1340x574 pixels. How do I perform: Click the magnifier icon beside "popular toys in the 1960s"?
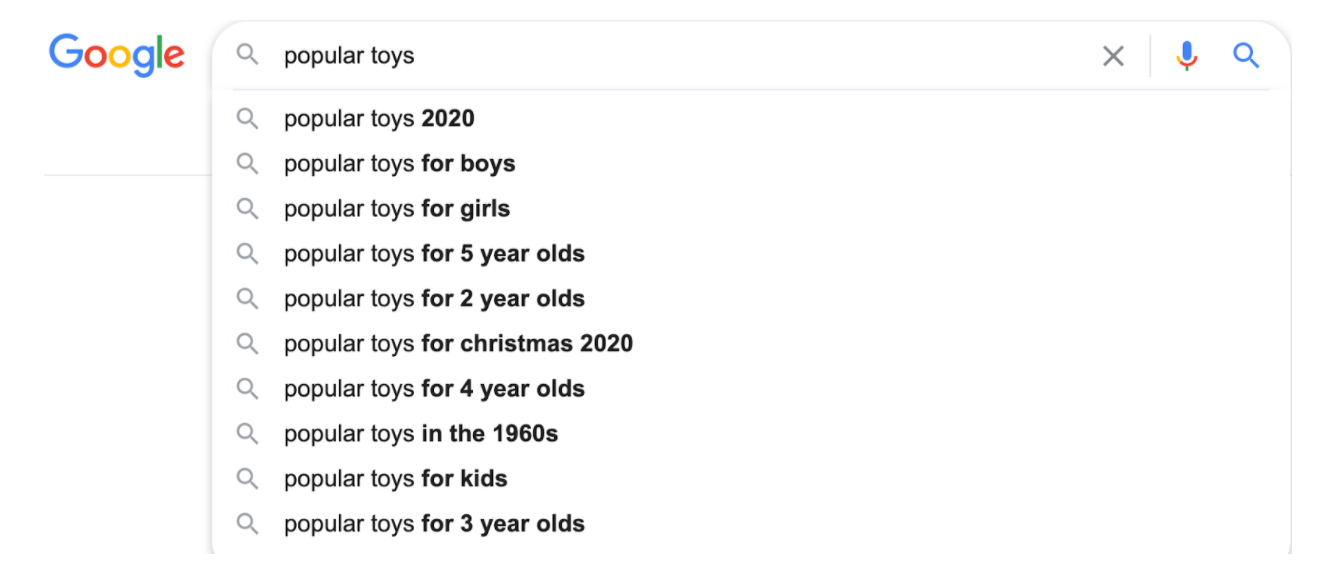point(247,434)
